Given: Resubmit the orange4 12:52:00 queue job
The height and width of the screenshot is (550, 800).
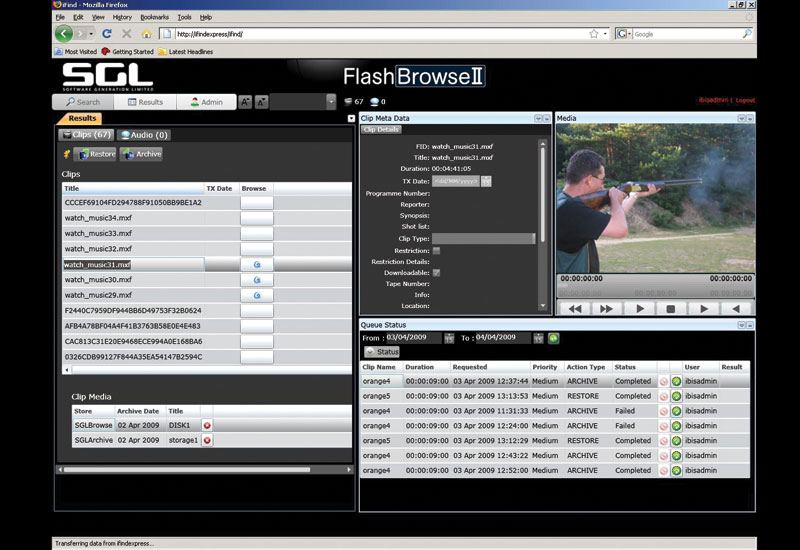Looking at the screenshot, I should pos(676,470).
